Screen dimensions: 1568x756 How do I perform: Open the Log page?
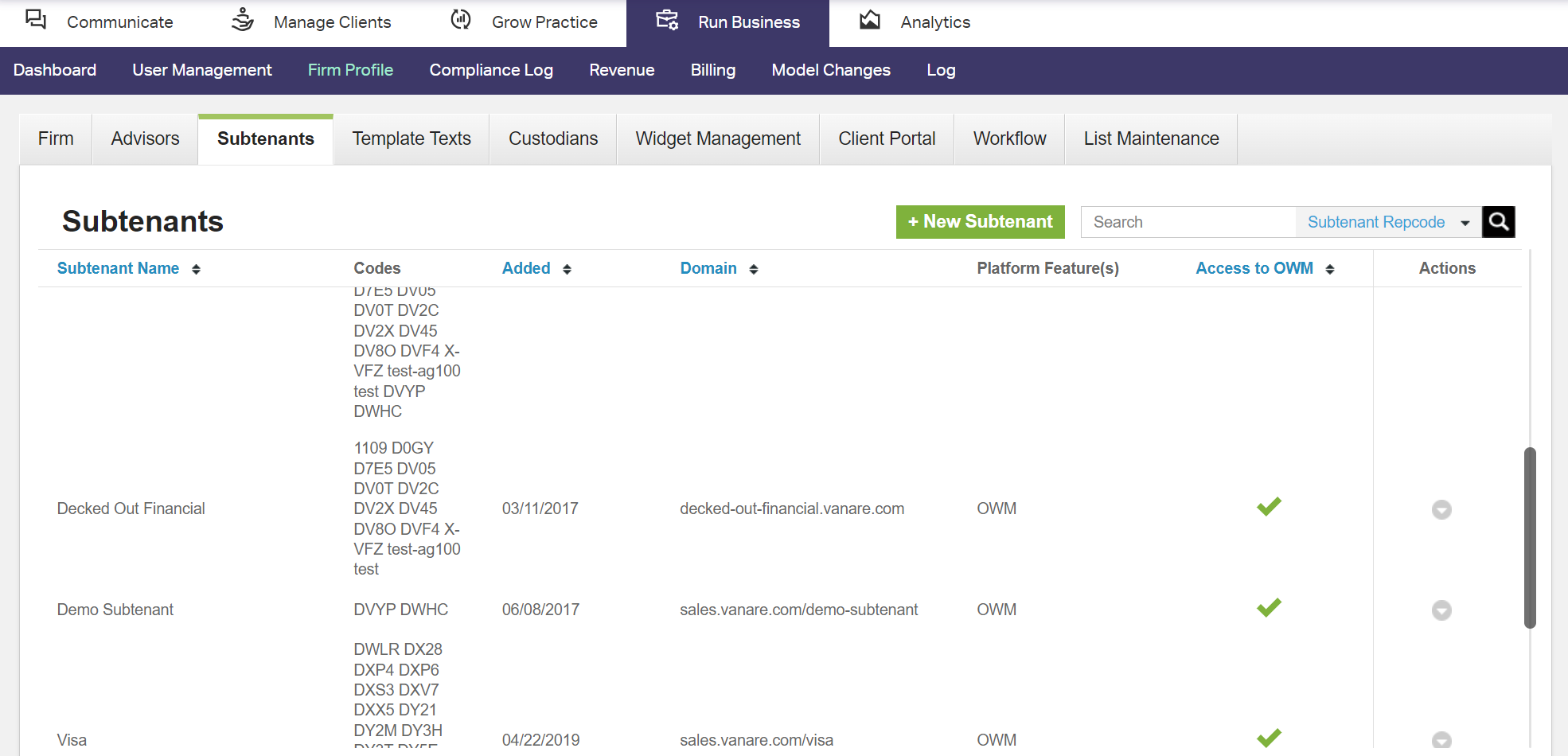click(x=941, y=70)
